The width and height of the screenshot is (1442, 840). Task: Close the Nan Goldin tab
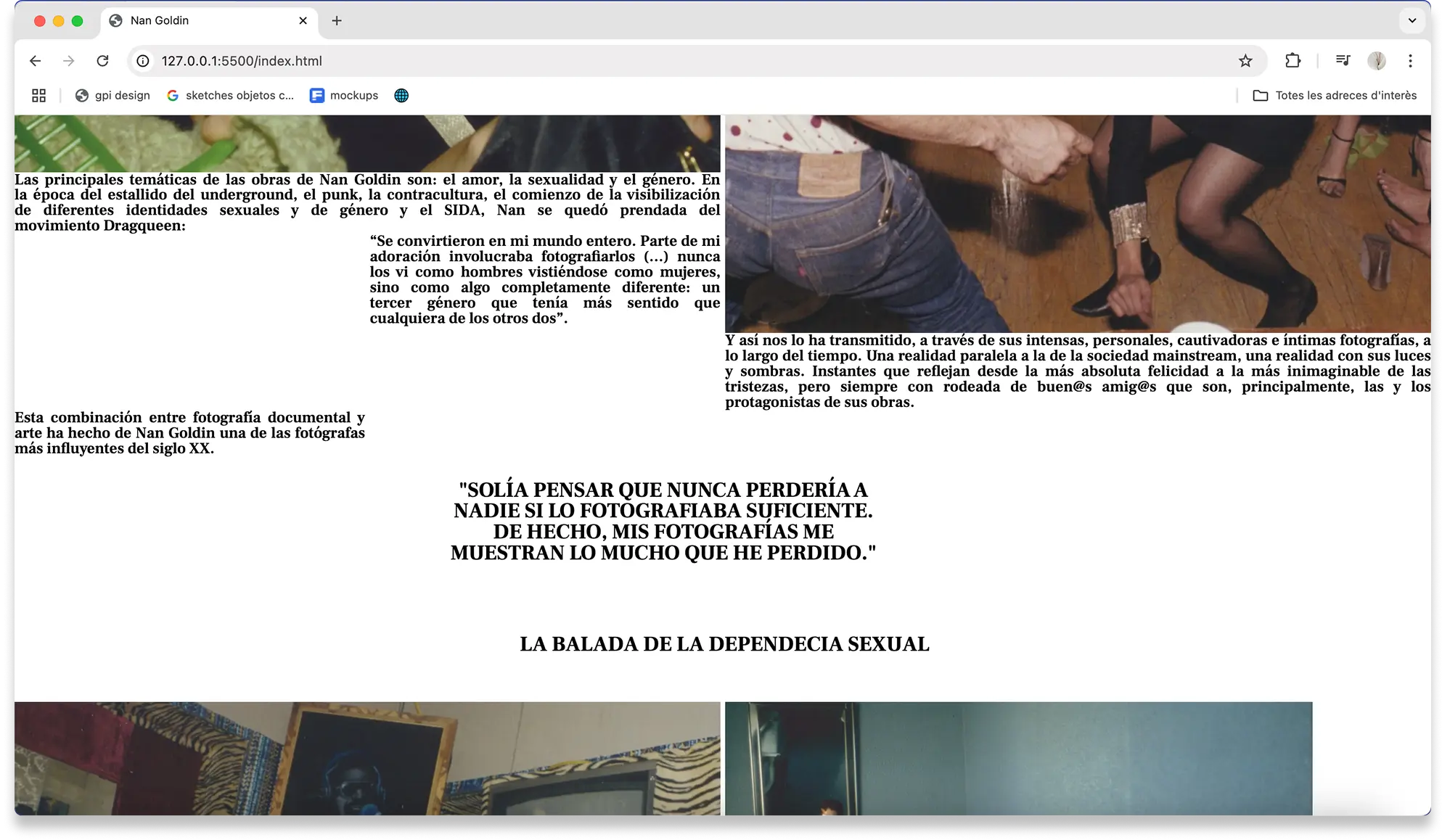[x=303, y=20]
